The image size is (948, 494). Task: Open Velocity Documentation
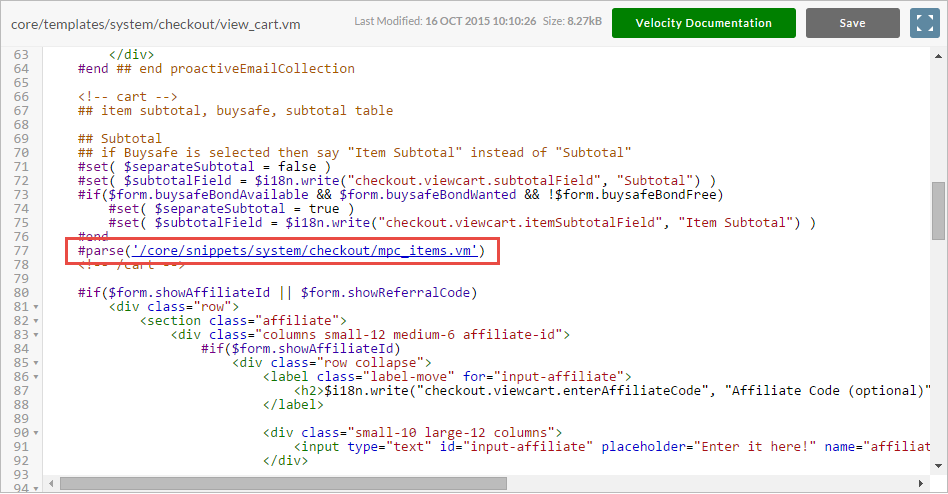point(704,23)
